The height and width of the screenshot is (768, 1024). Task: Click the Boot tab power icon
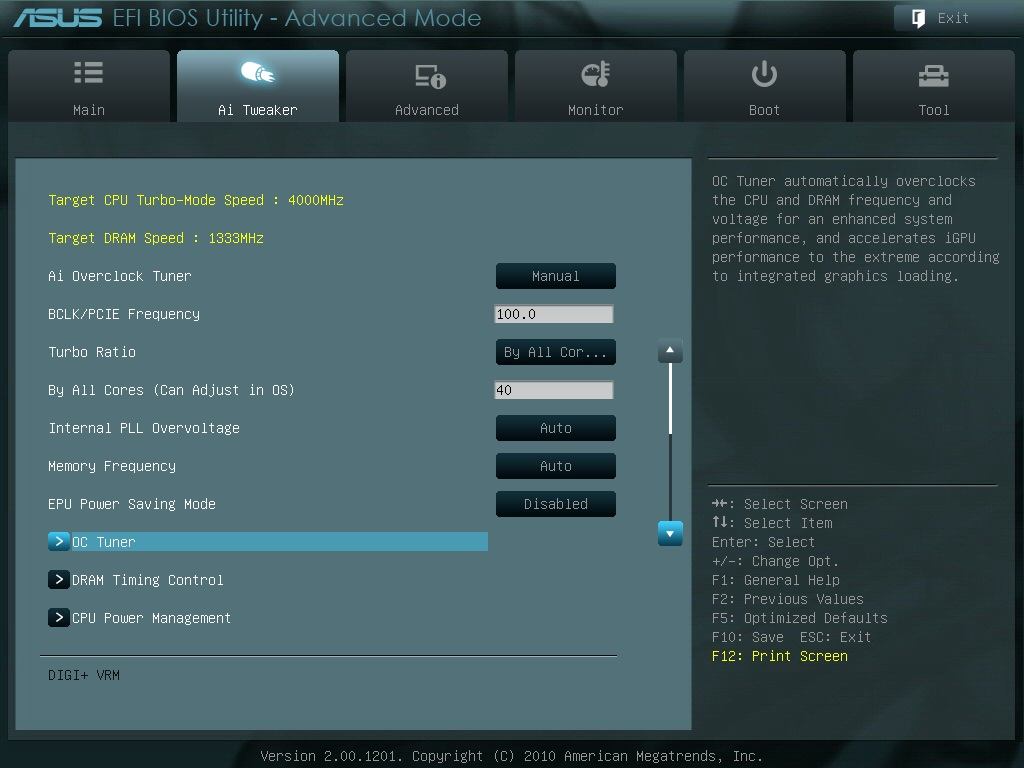coord(764,74)
